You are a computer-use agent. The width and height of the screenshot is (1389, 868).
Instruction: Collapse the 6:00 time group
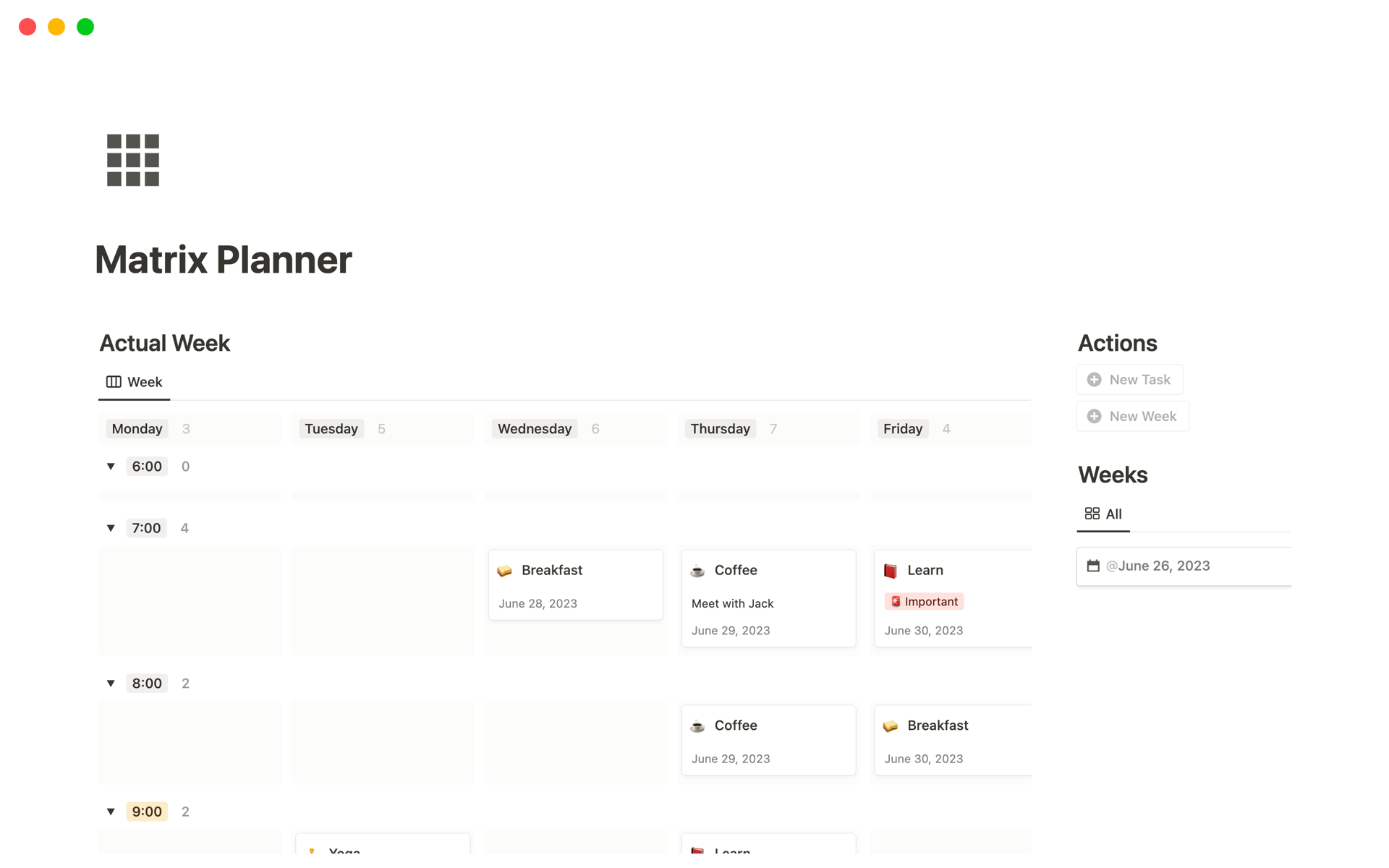pyautogui.click(x=111, y=467)
